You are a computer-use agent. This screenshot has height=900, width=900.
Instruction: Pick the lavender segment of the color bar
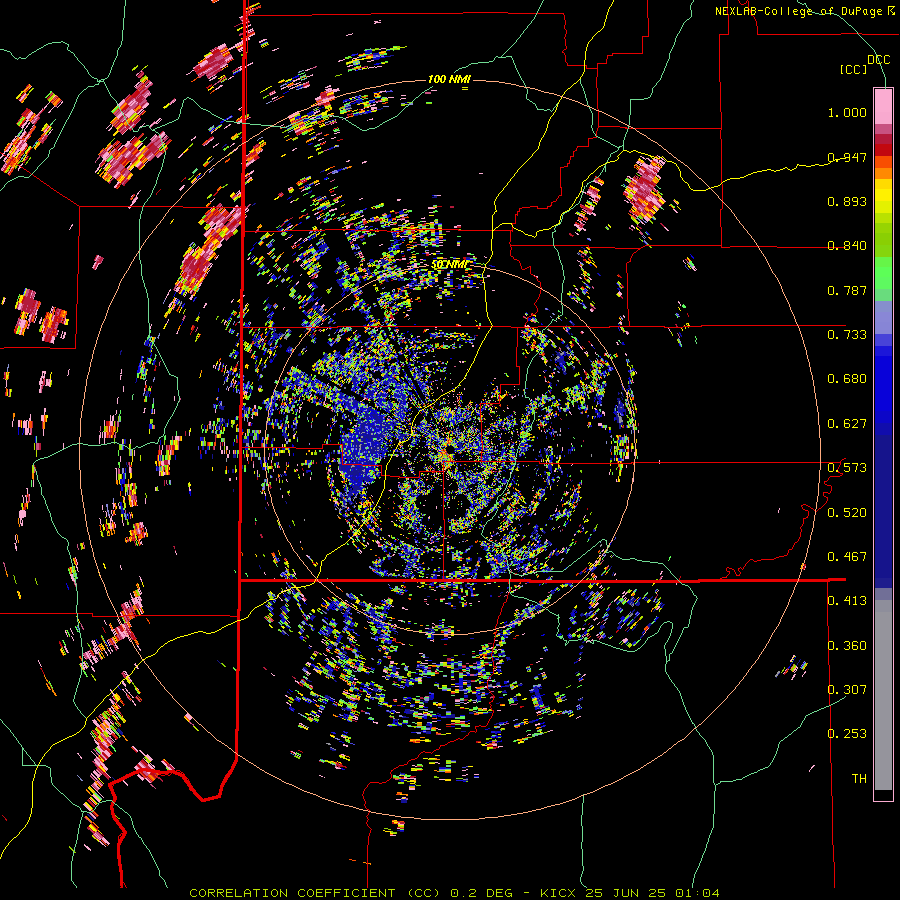883,318
